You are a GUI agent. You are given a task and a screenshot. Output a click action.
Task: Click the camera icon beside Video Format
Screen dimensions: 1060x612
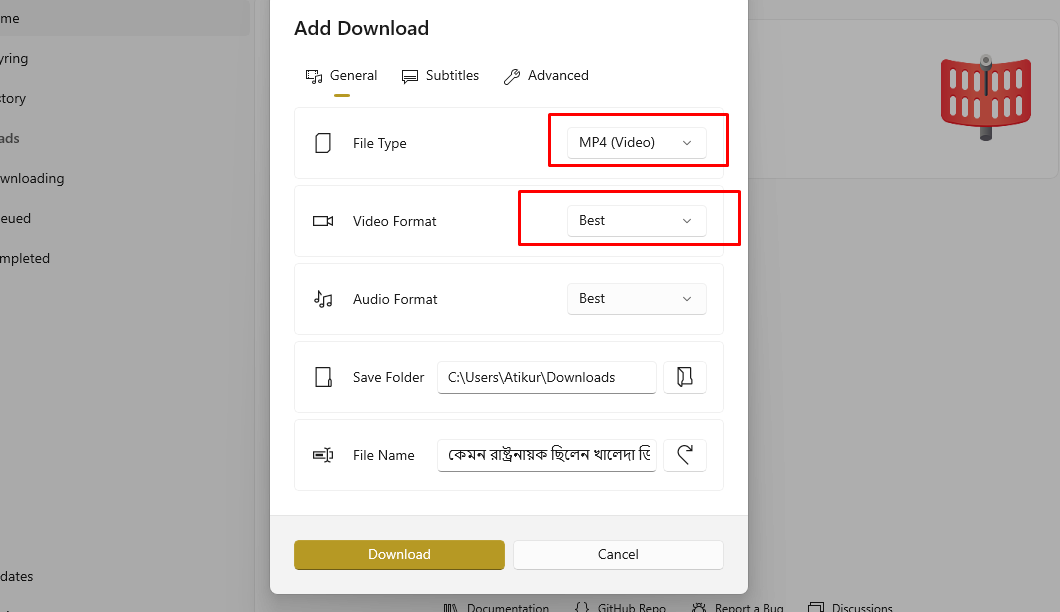point(322,221)
